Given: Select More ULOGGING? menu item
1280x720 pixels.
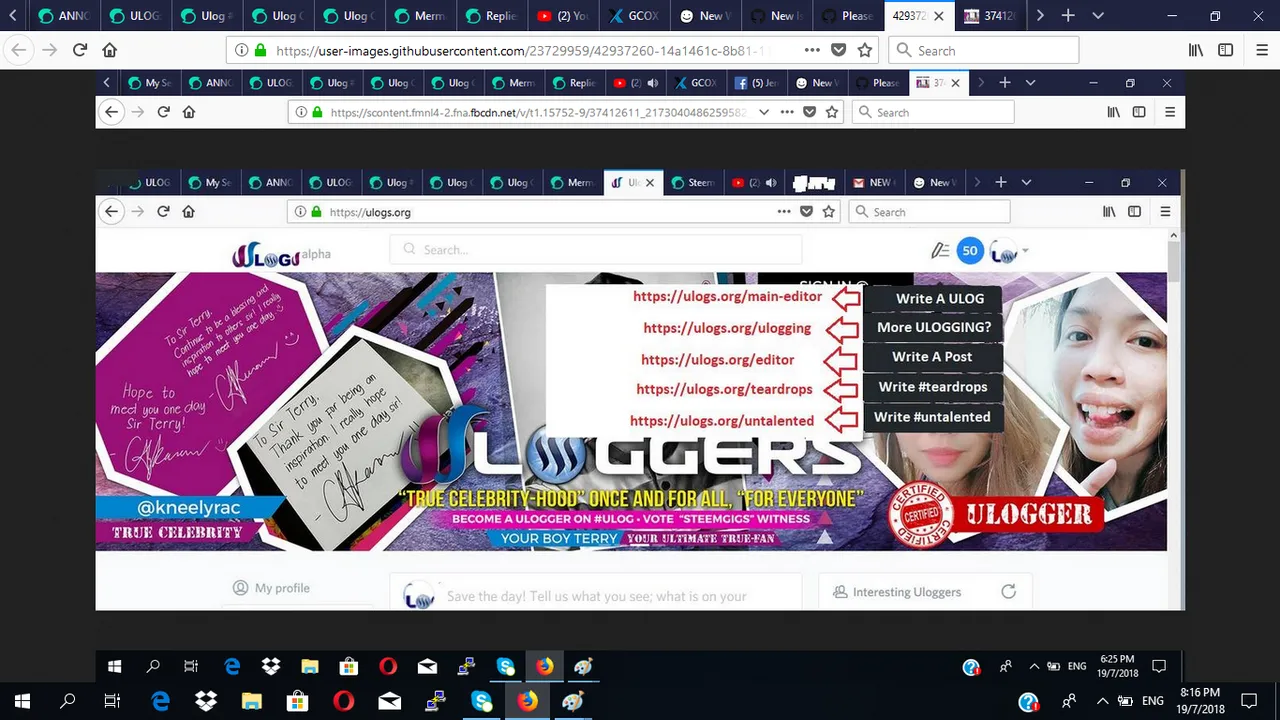Looking at the screenshot, I should [933, 327].
